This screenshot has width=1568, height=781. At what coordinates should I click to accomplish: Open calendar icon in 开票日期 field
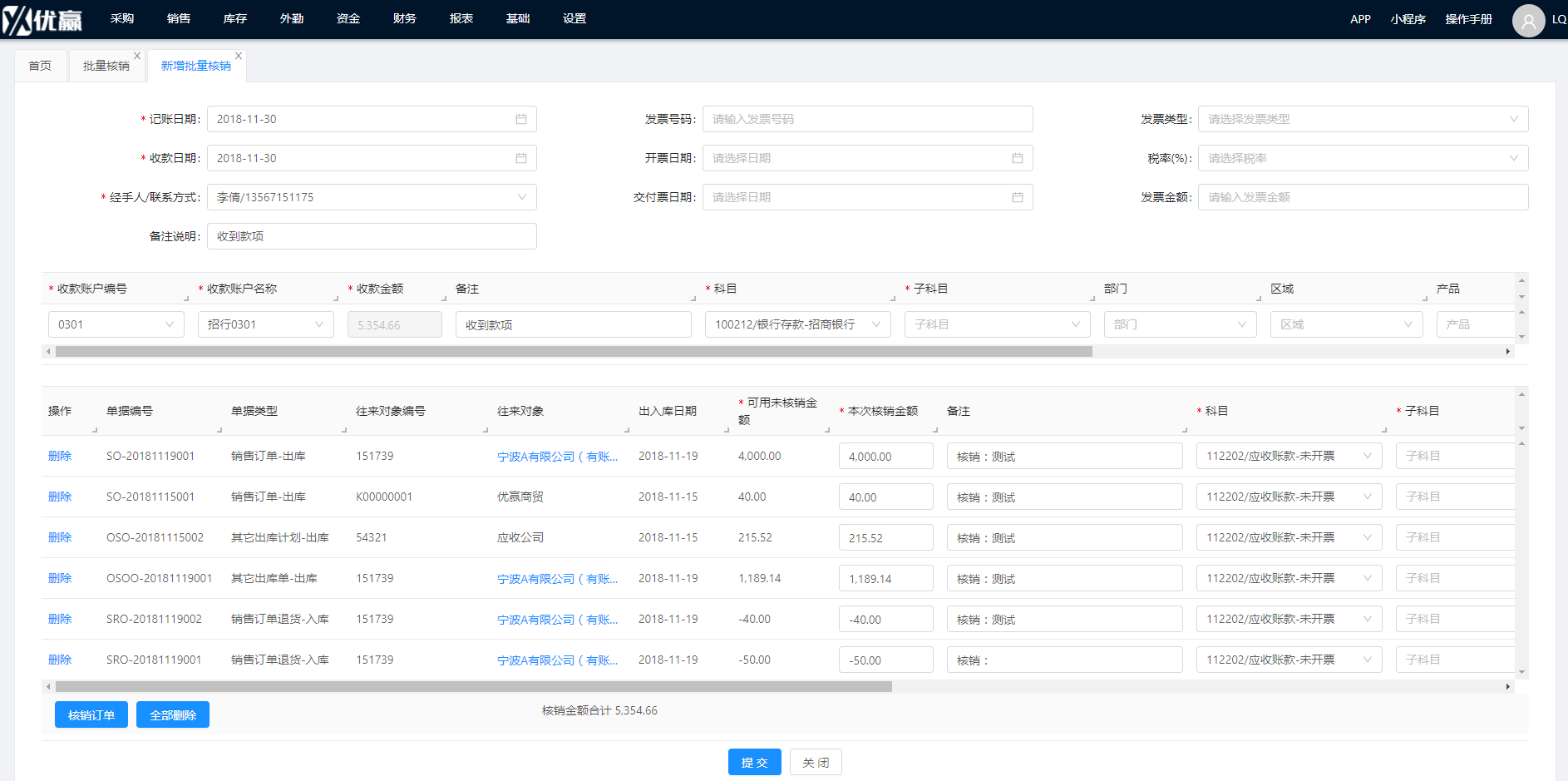pos(1018,158)
